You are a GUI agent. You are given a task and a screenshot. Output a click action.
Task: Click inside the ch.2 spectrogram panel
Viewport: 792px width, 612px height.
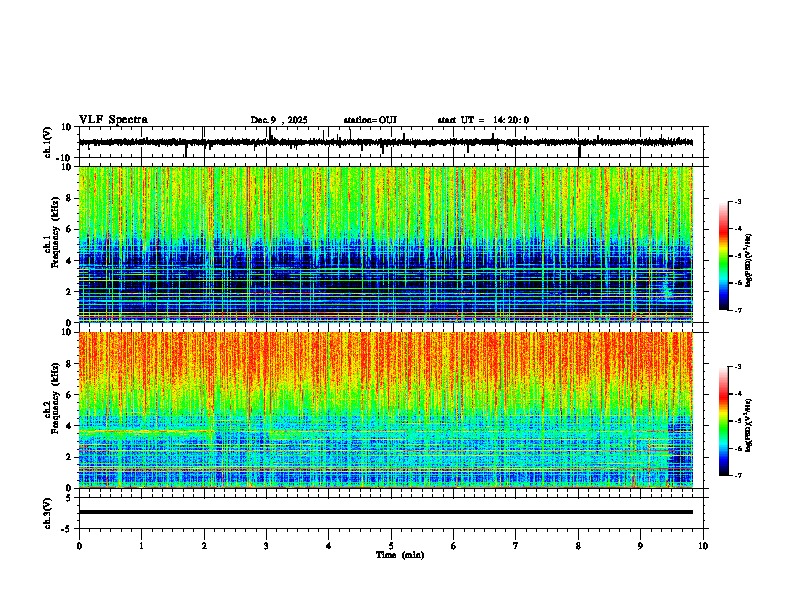(x=386, y=410)
